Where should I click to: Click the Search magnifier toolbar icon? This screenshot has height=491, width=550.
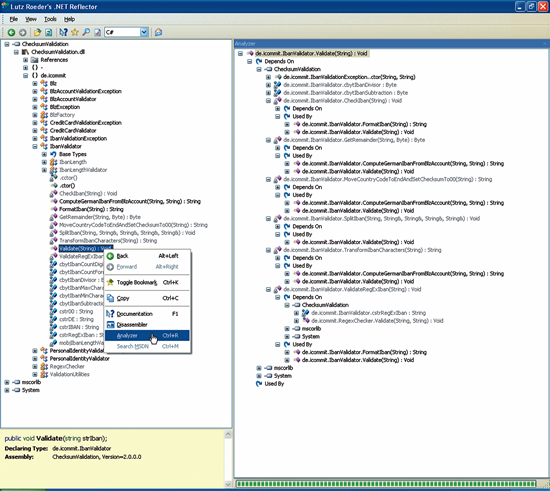click(86, 32)
